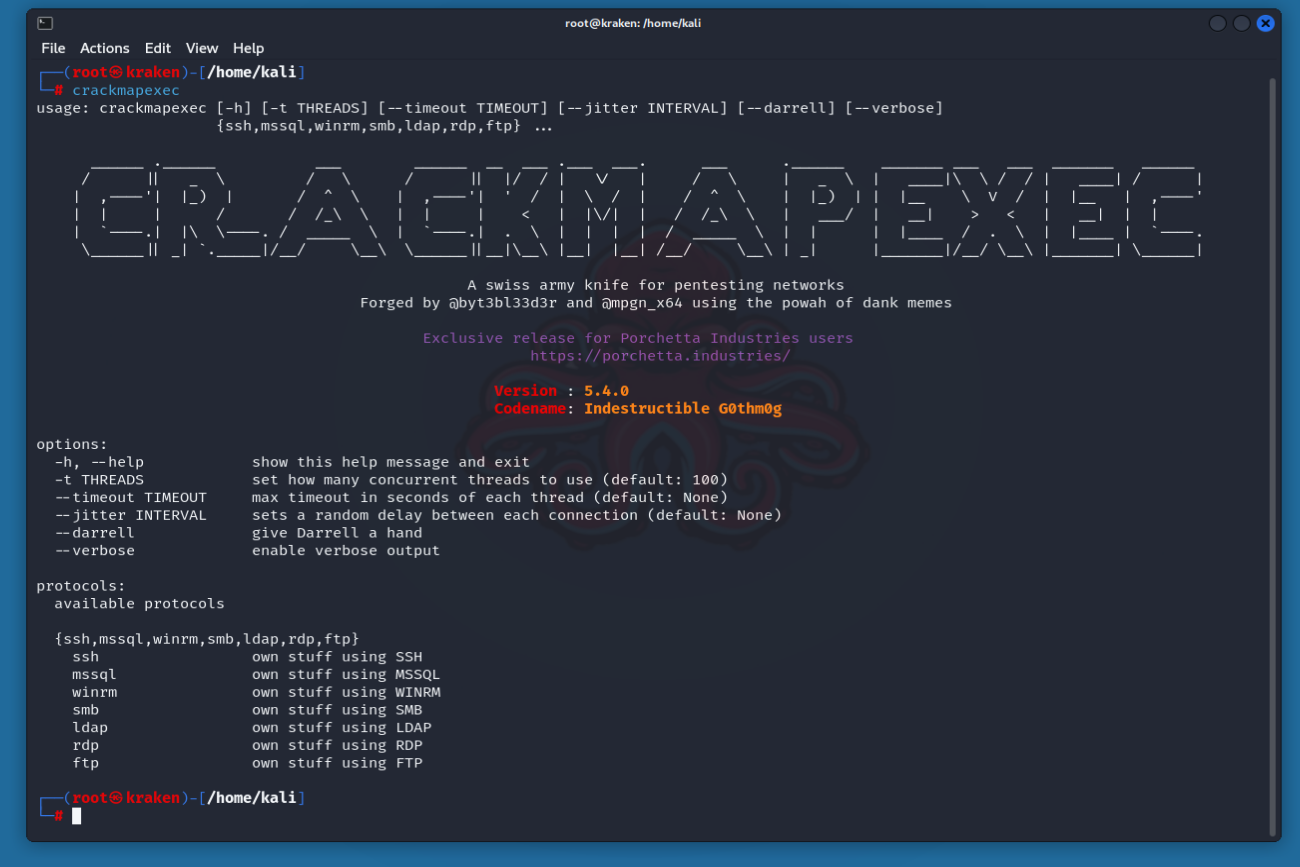Open the File menu
The height and width of the screenshot is (867, 1300).
click(53, 48)
